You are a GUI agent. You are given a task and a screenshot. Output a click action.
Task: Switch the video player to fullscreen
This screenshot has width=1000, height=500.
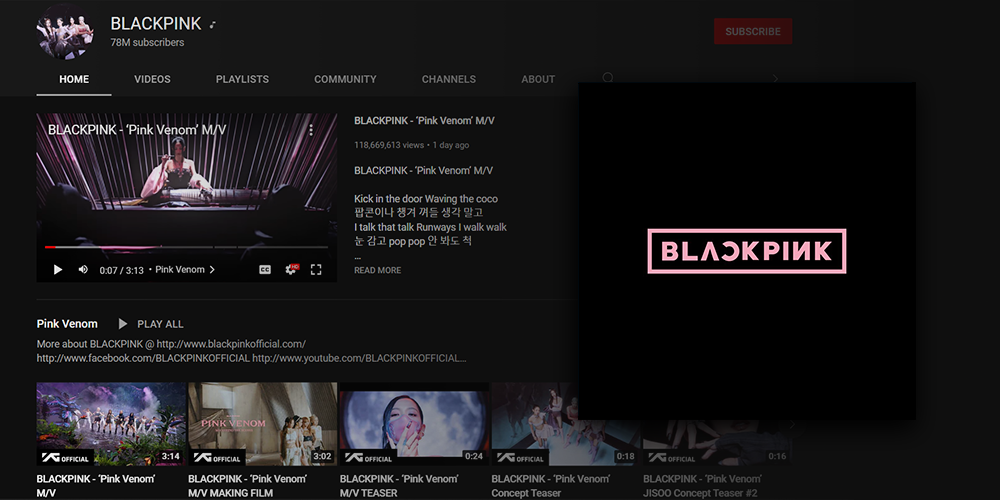[316, 270]
